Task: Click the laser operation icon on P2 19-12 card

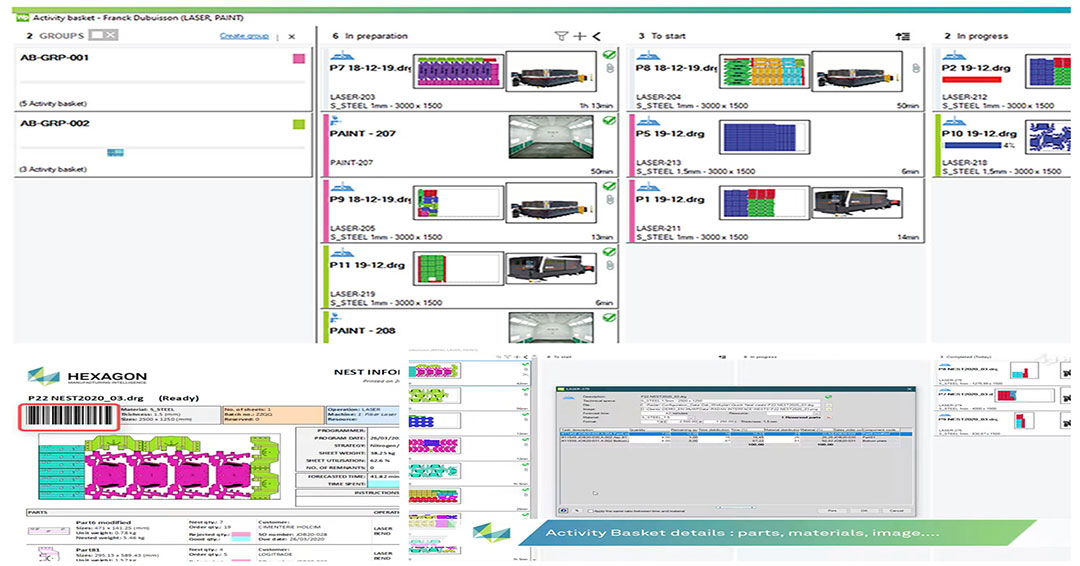Action: click(955, 56)
